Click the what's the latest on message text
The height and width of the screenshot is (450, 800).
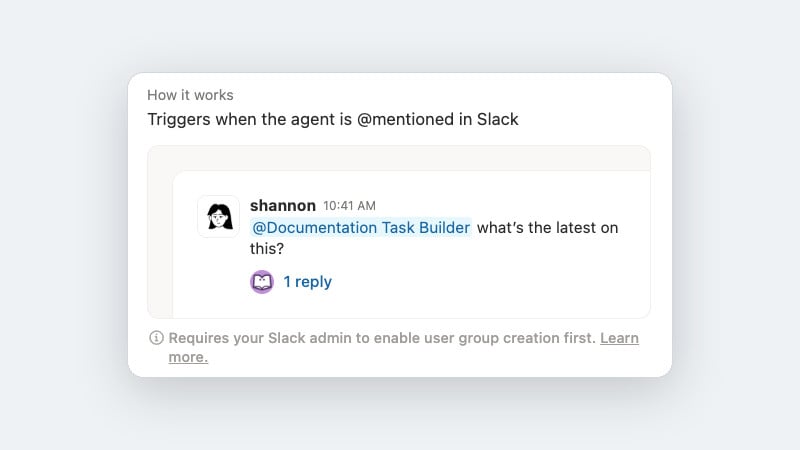pyautogui.click(x=547, y=228)
